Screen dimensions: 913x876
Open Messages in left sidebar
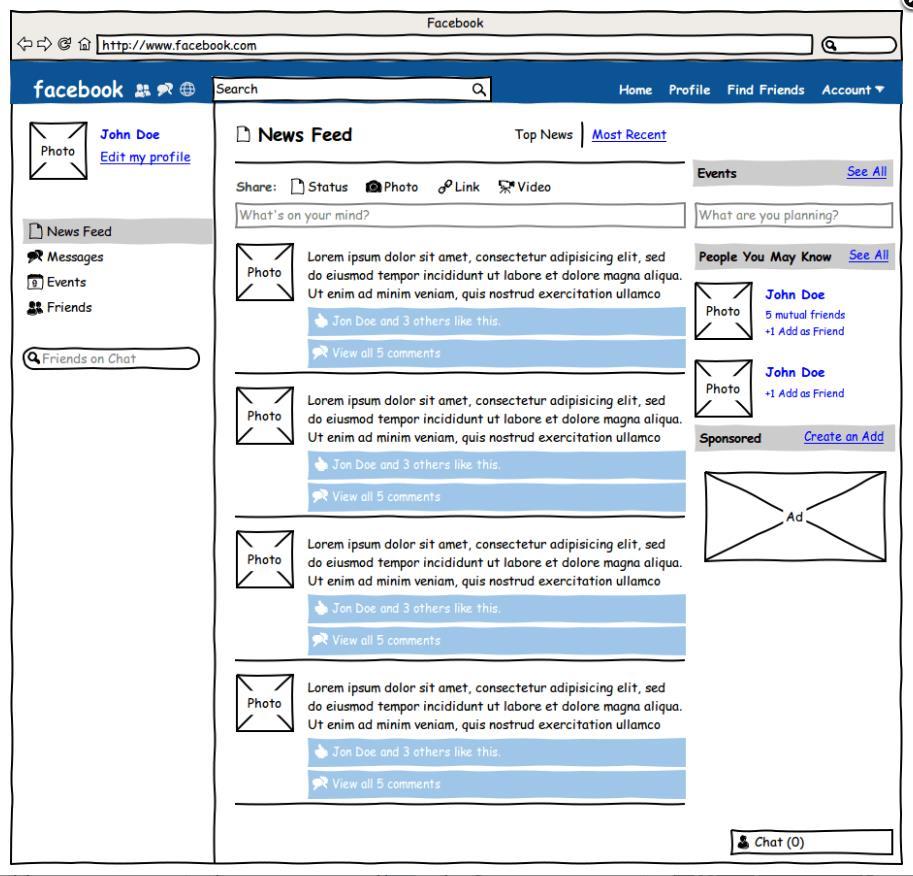[x=65, y=257]
